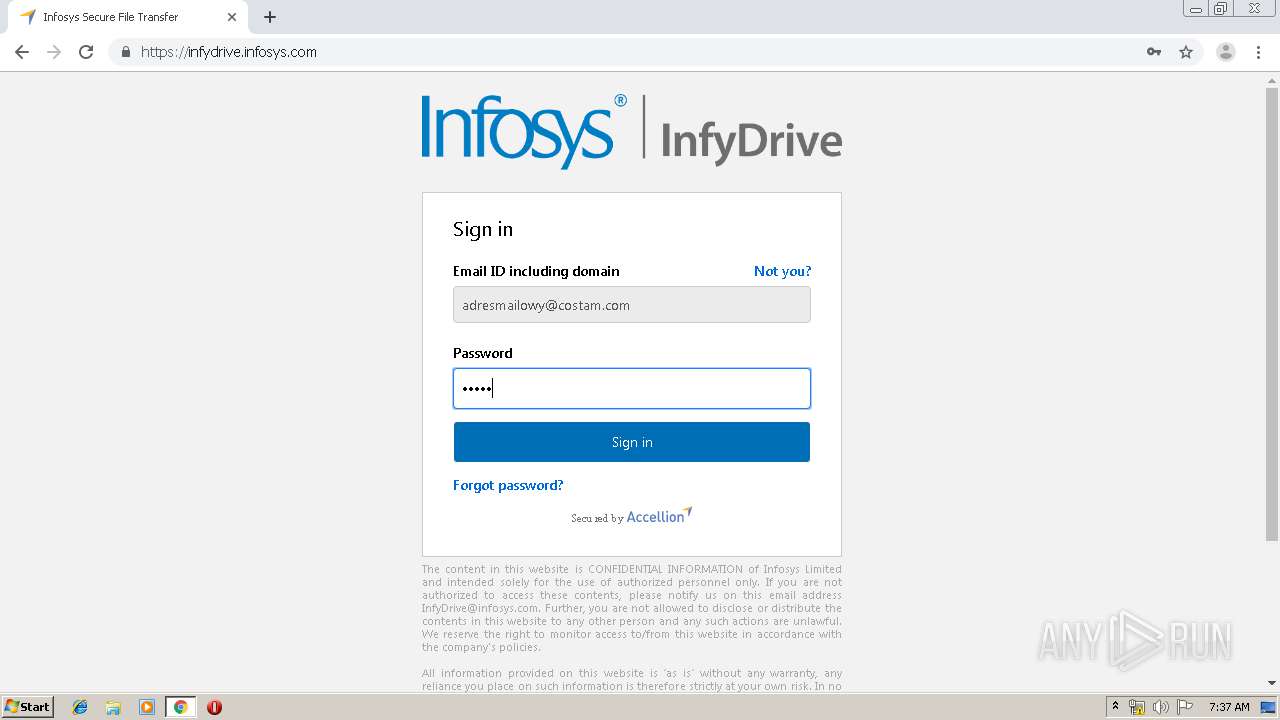Close the Infosys Secure File Transfer tab
The image size is (1280, 720).
[x=232, y=17]
